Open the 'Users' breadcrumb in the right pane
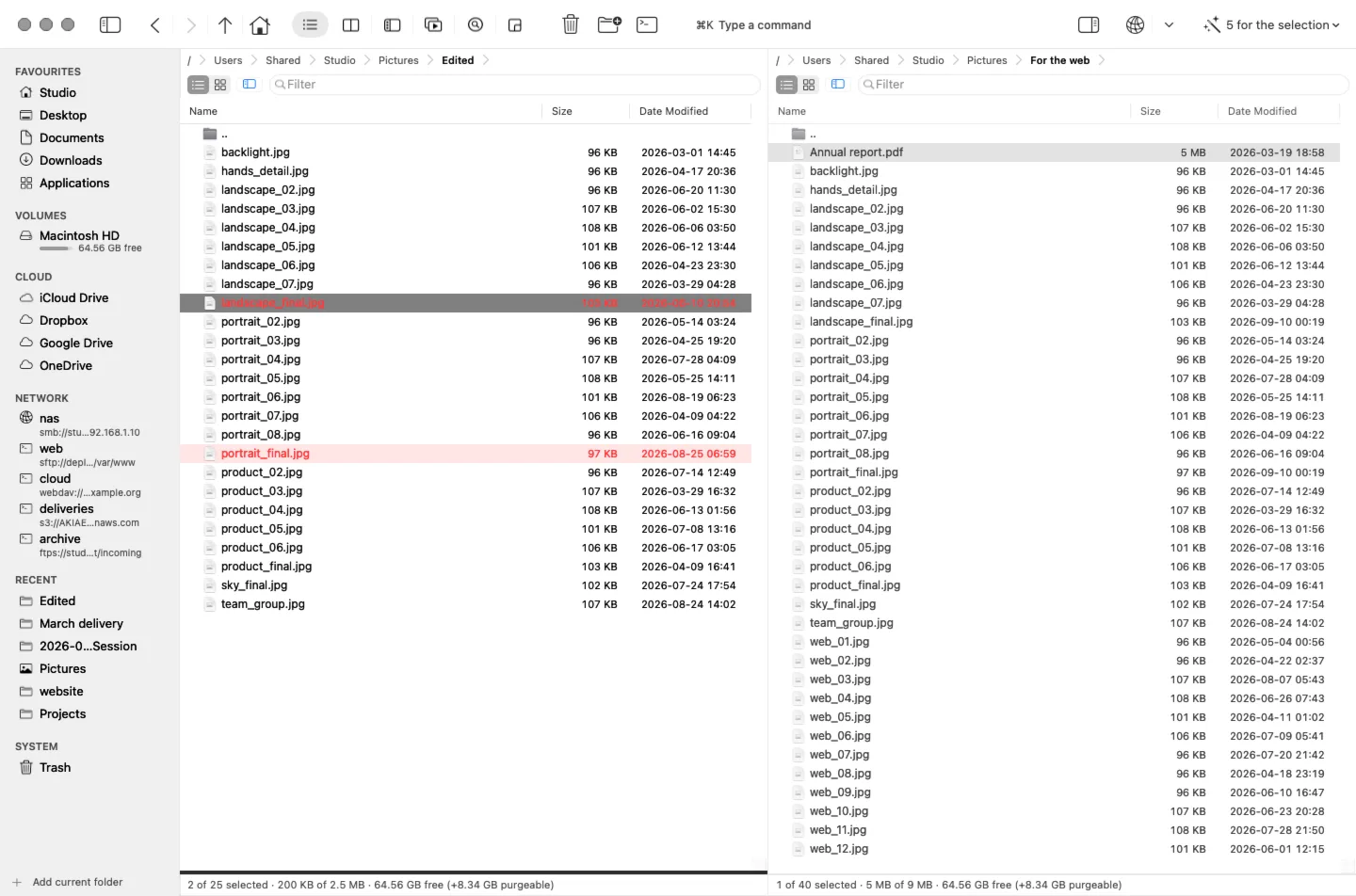The image size is (1356, 896). click(816, 60)
